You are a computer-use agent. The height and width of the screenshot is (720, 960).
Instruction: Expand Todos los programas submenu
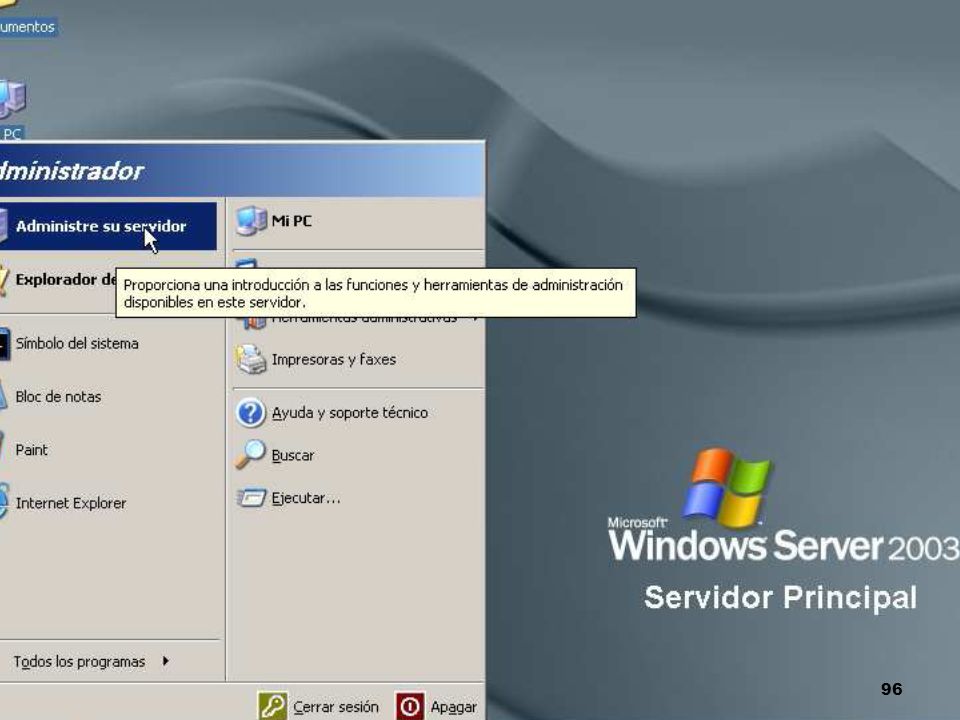pos(92,662)
